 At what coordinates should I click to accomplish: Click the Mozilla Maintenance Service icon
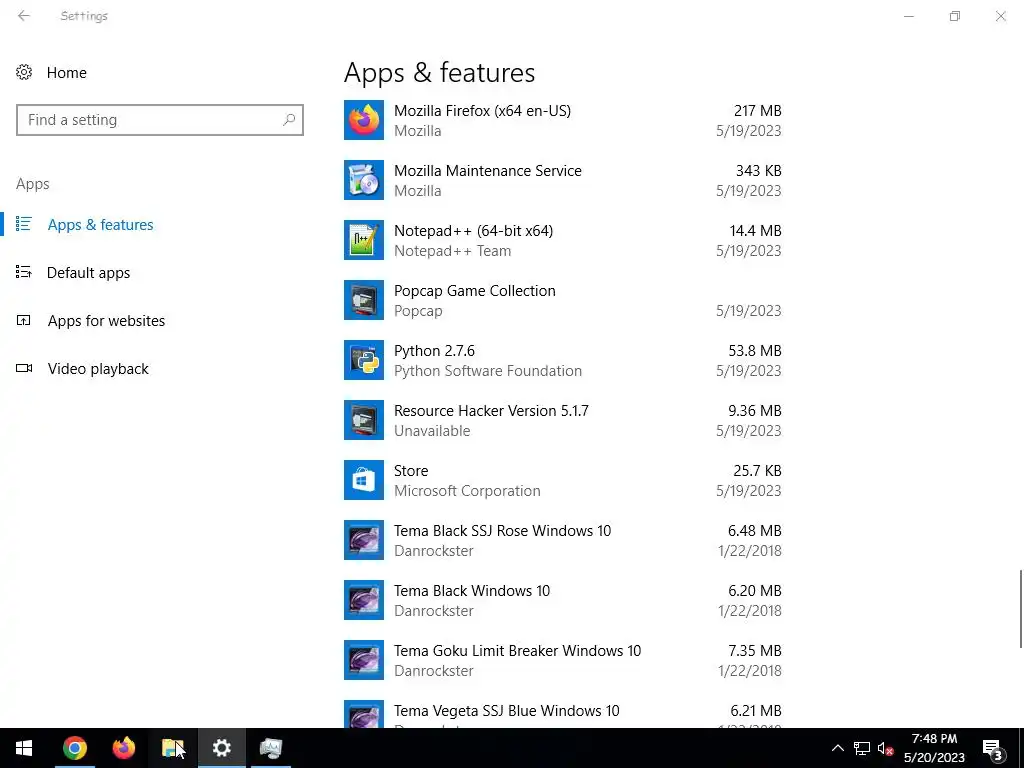coord(364,180)
